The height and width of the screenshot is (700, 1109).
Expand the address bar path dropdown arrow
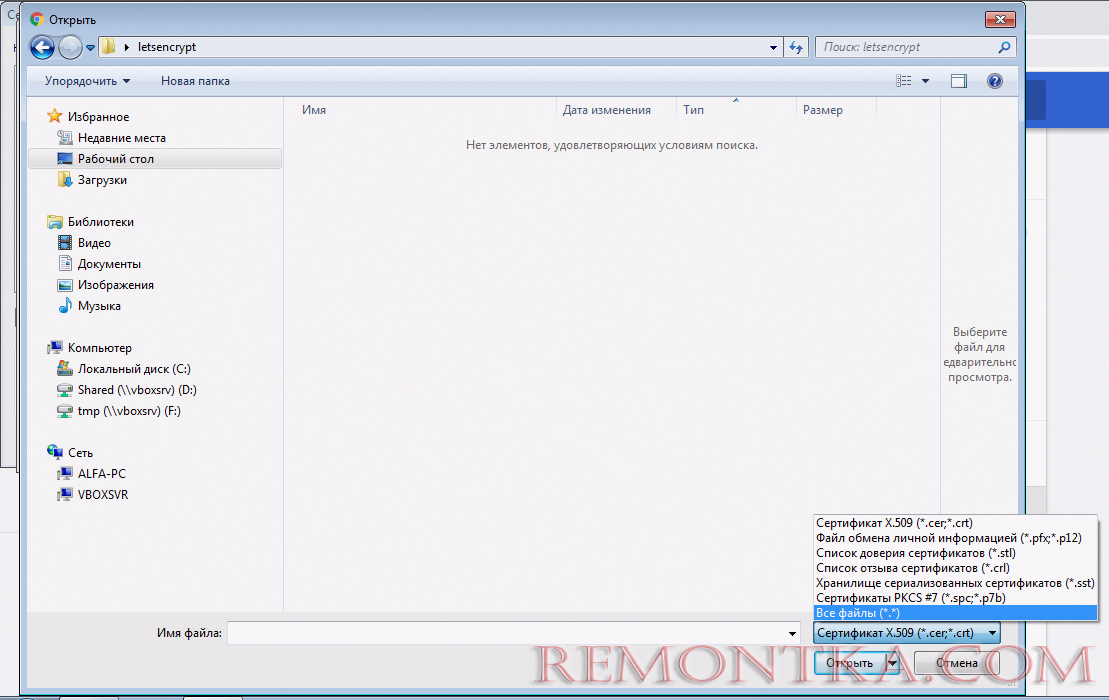tap(774, 47)
